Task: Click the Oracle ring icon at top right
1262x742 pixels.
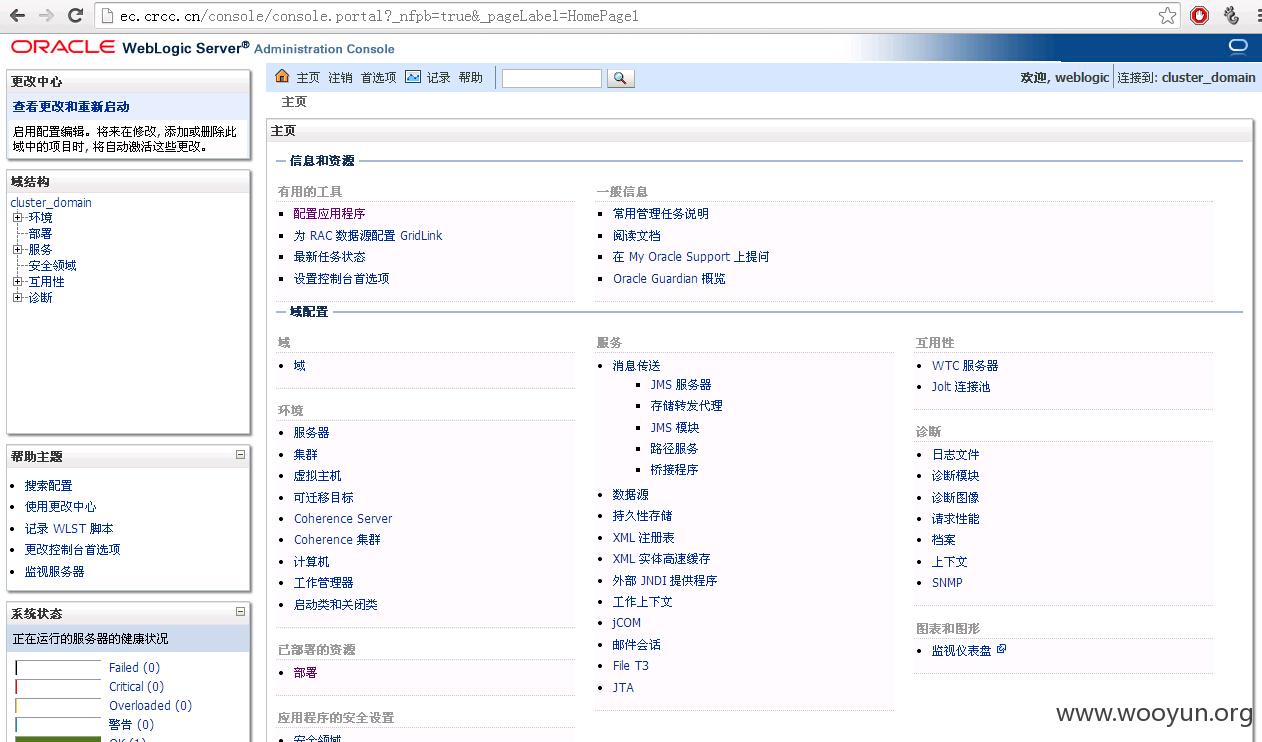Action: 1238,46
